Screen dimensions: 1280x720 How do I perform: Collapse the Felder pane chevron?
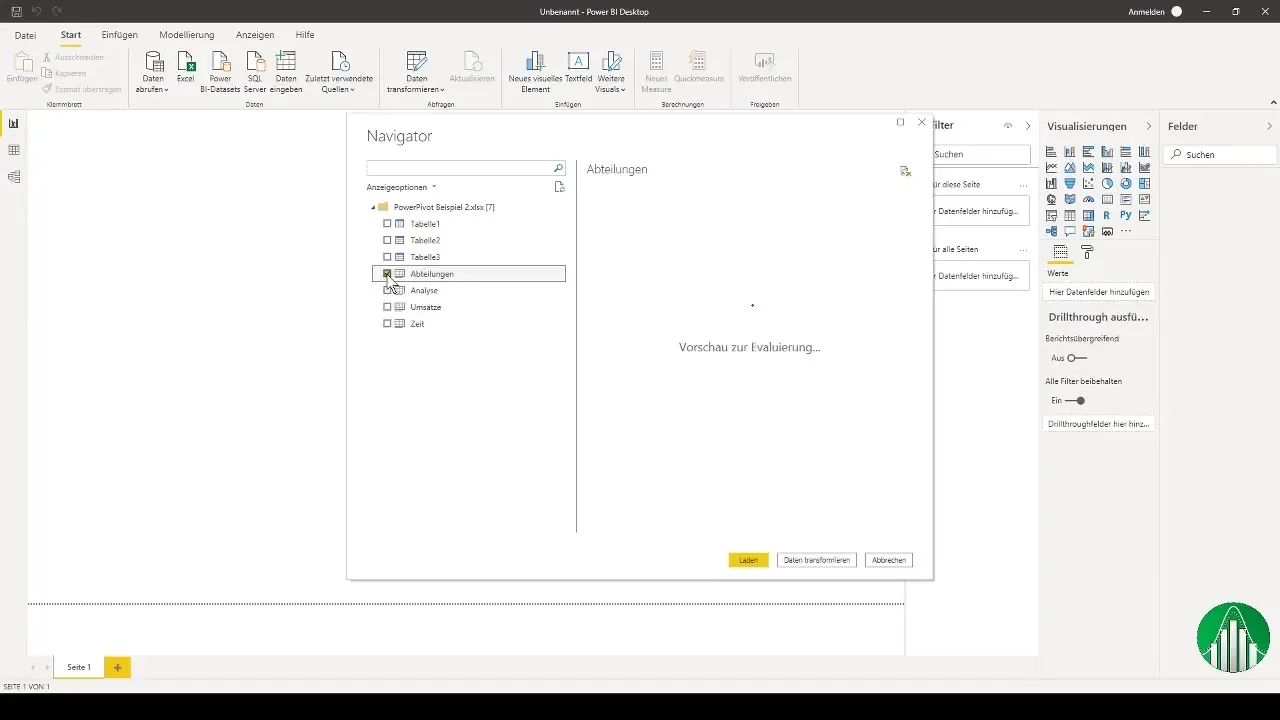point(1270,126)
